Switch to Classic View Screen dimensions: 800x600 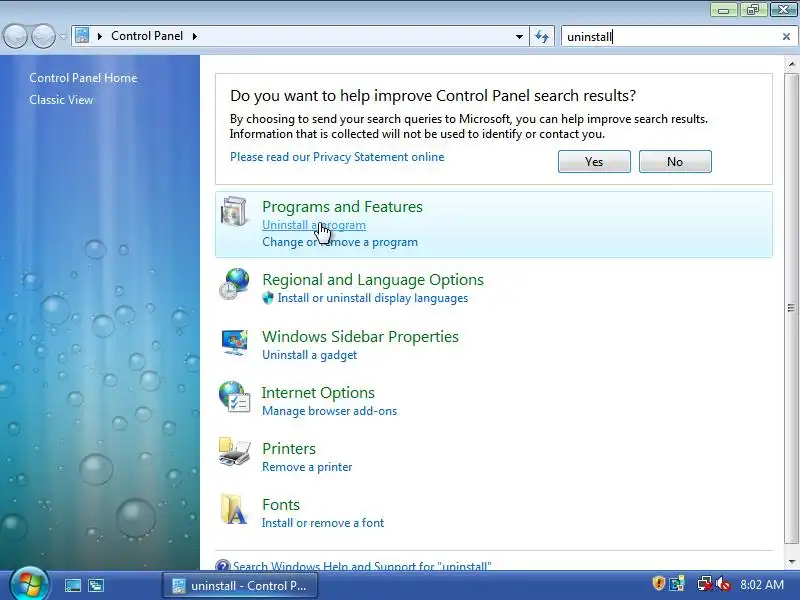coord(61,100)
